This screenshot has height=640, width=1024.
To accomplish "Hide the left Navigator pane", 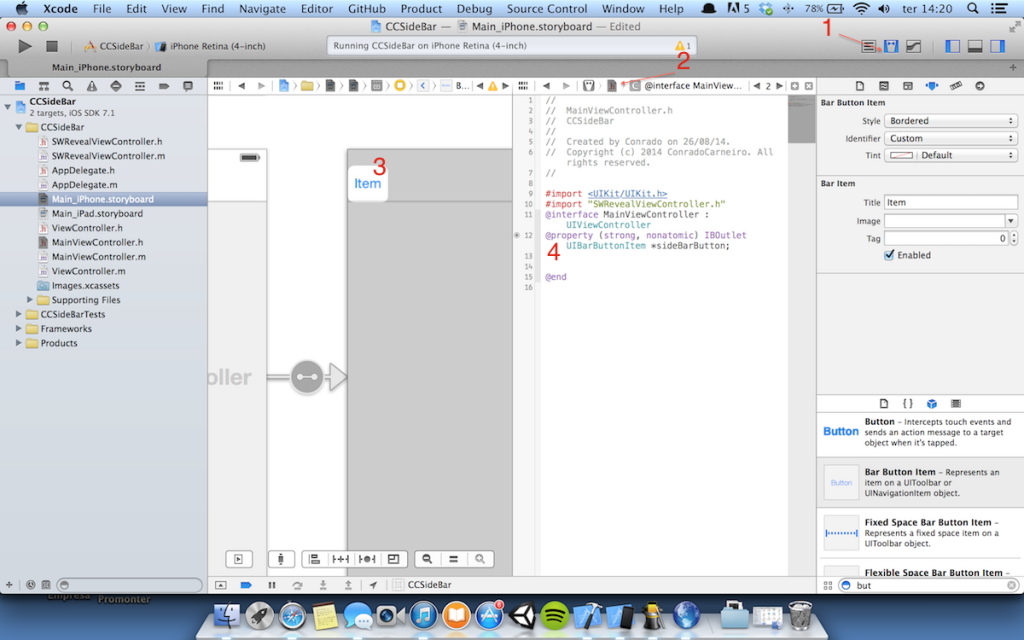I will [x=952, y=47].
